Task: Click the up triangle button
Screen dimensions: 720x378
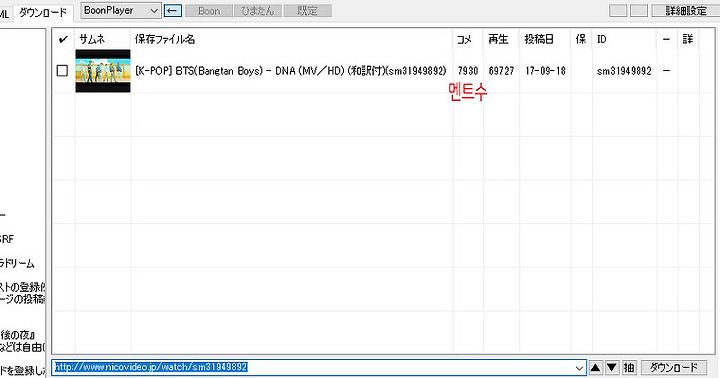Action: (596, 368)
